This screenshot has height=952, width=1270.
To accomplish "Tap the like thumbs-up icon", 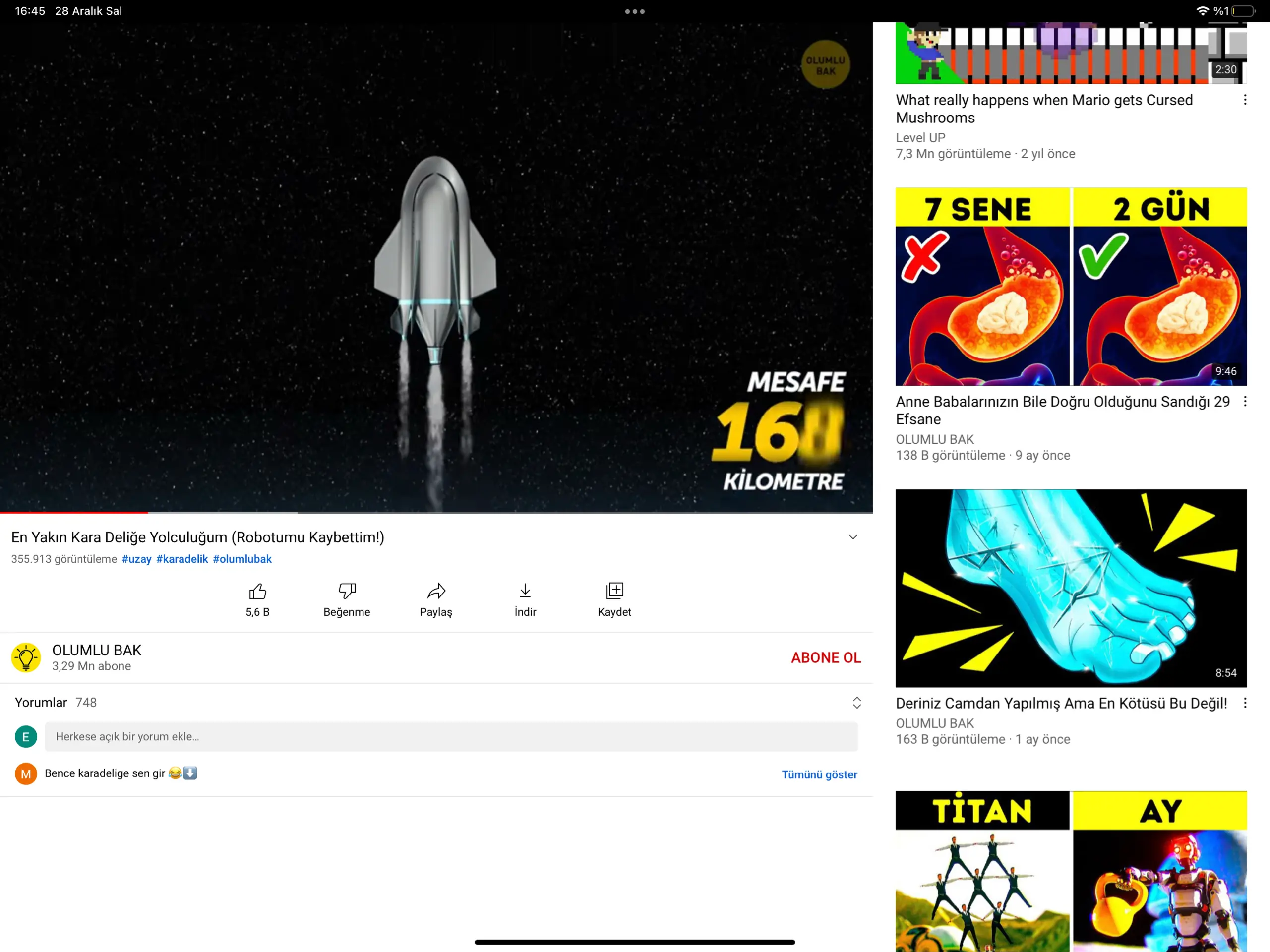I will 258,591.
